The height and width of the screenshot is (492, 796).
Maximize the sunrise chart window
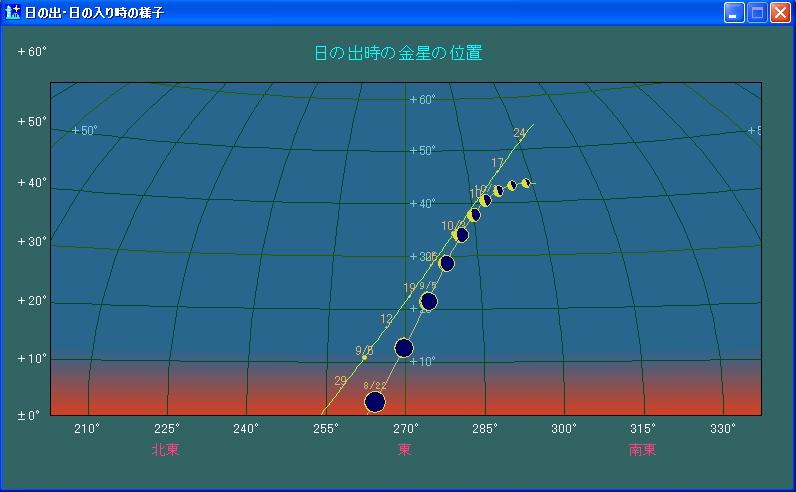point(757,13)
